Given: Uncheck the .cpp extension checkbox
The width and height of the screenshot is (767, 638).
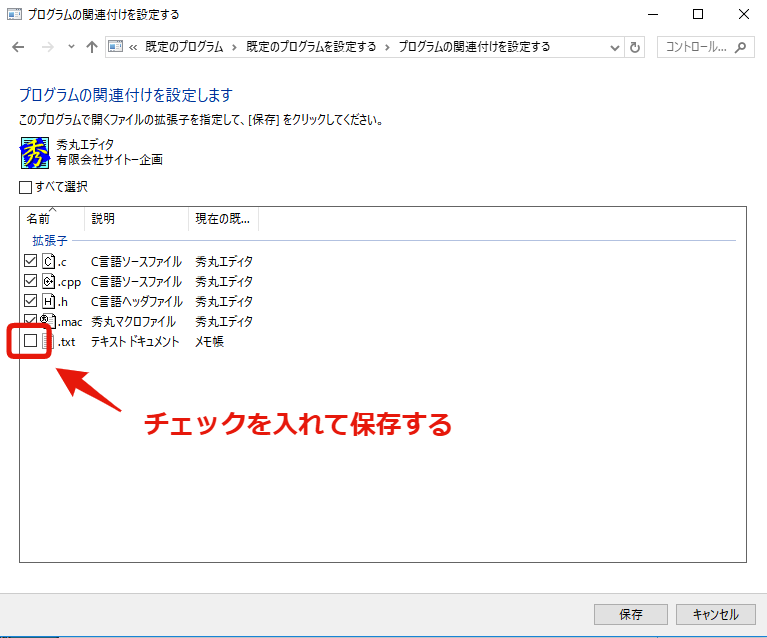Looking at the screenshot, I should pos(30,281).
